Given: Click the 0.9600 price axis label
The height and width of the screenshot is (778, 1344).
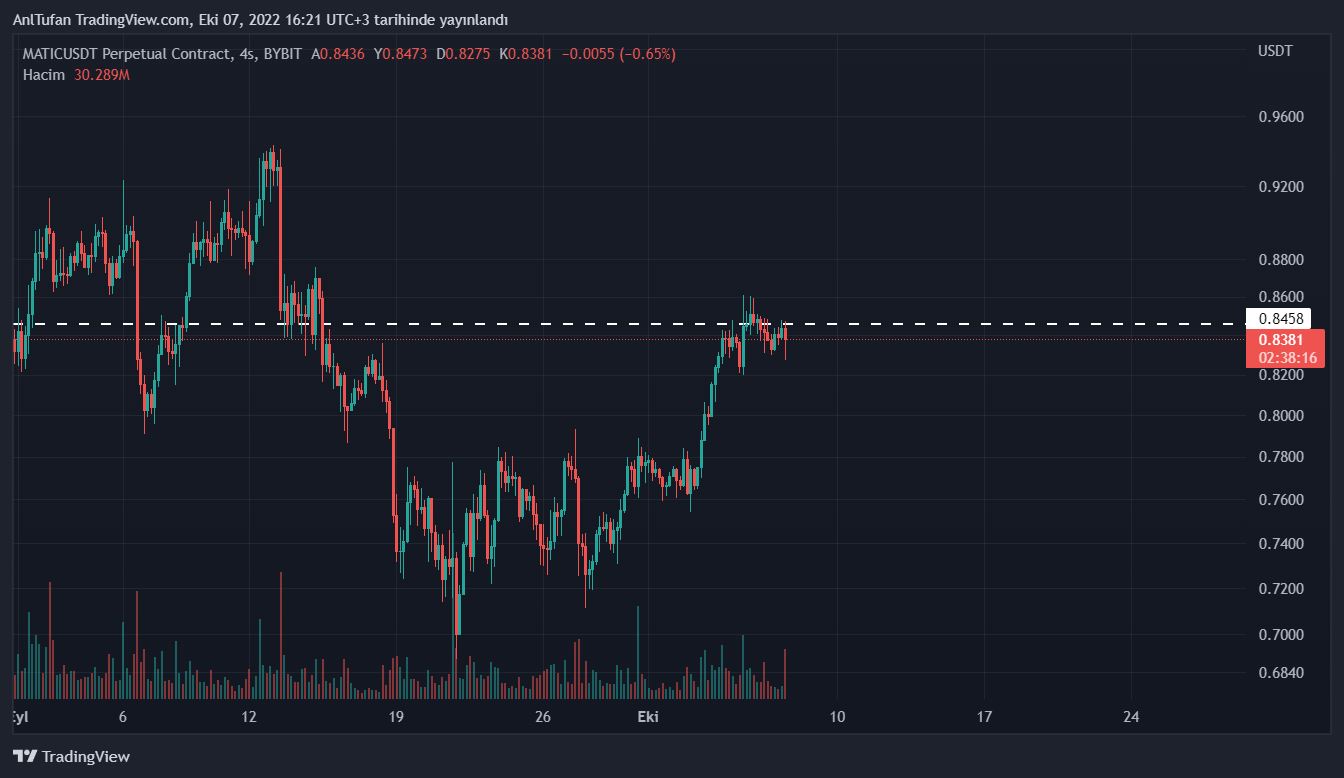Looking at the screenshot, I should click(1280, 117).
